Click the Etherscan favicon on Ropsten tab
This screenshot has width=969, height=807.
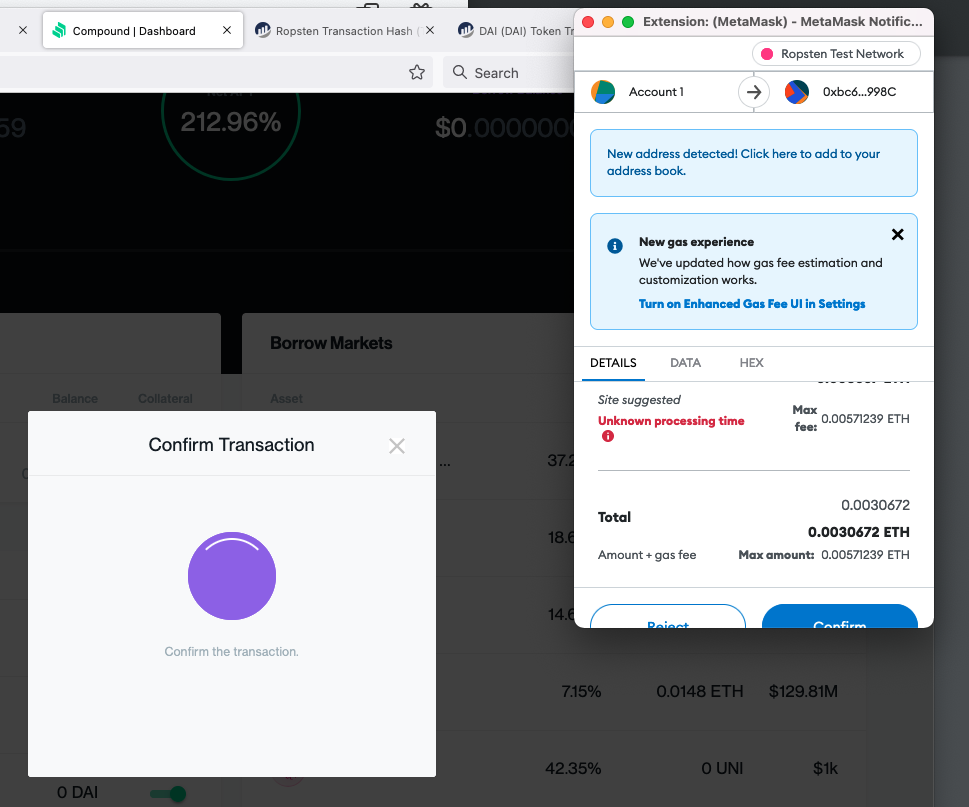tap(263, 30)
